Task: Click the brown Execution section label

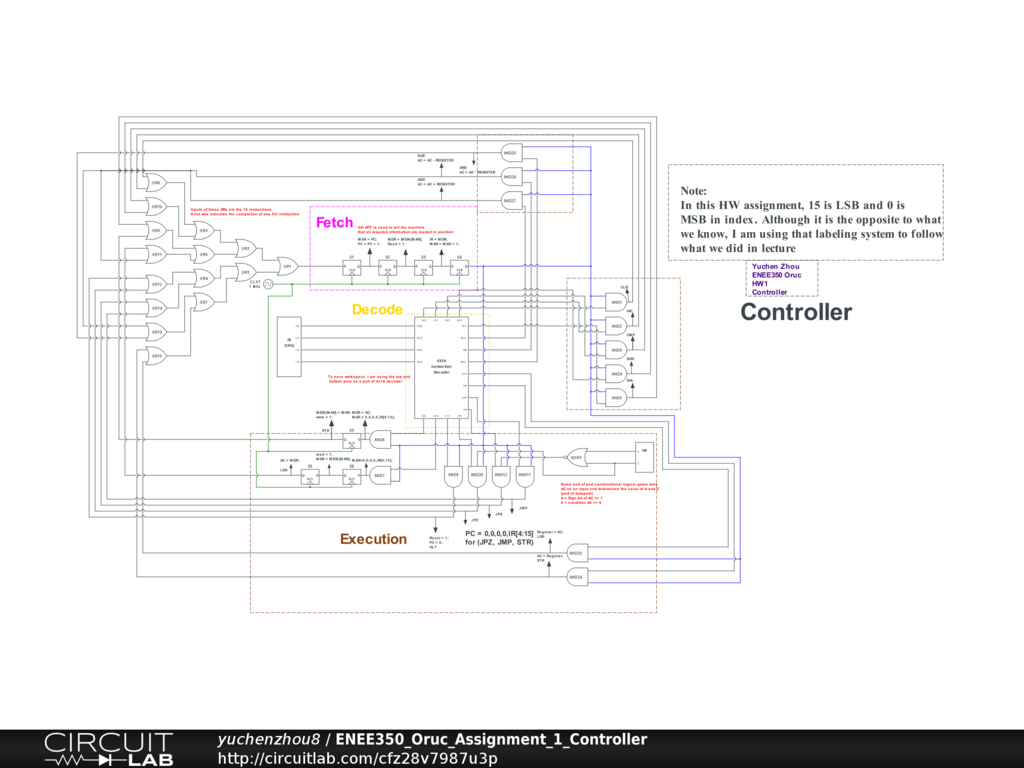Action: (373, 539)
